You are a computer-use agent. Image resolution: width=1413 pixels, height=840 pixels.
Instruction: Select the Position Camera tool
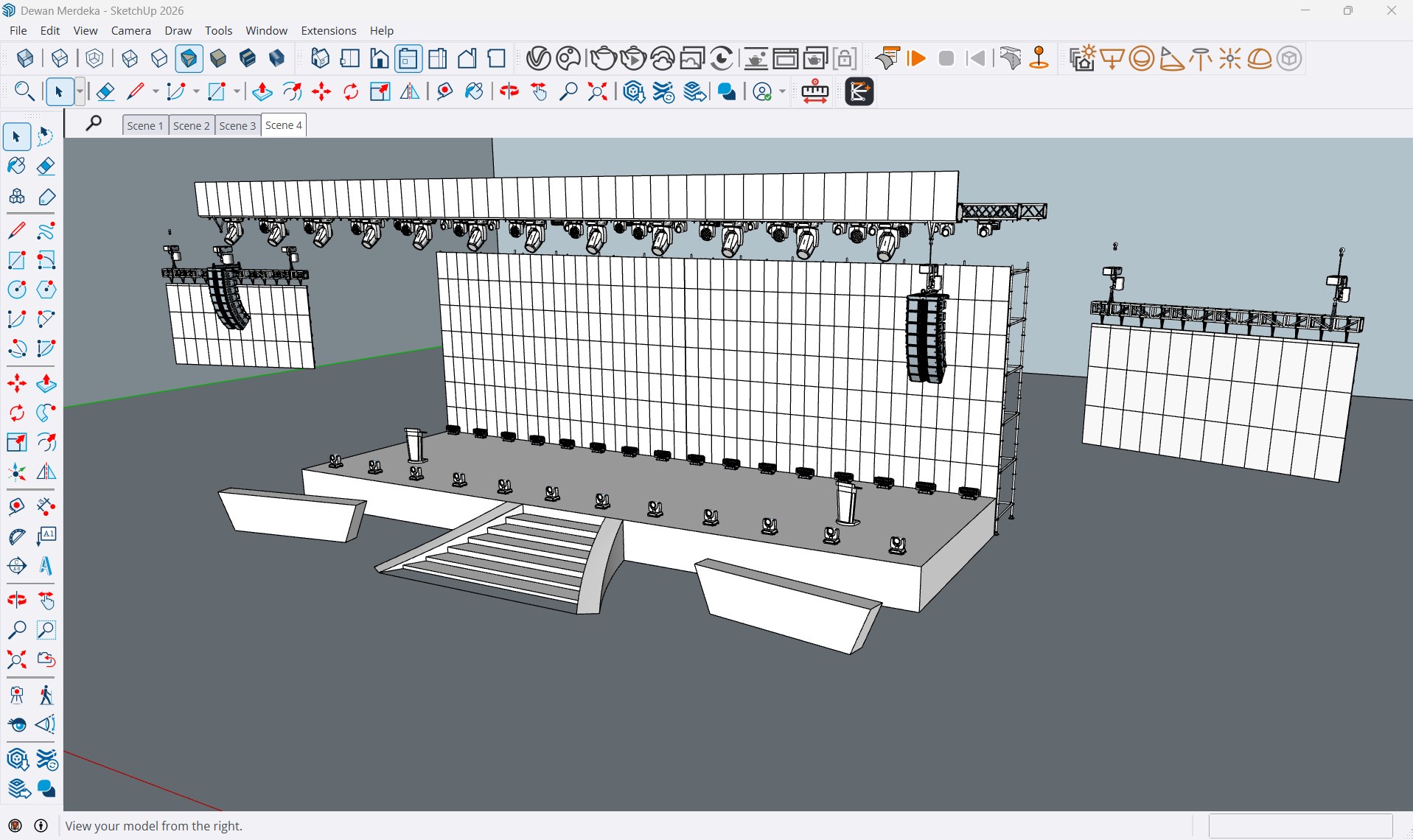16,695
